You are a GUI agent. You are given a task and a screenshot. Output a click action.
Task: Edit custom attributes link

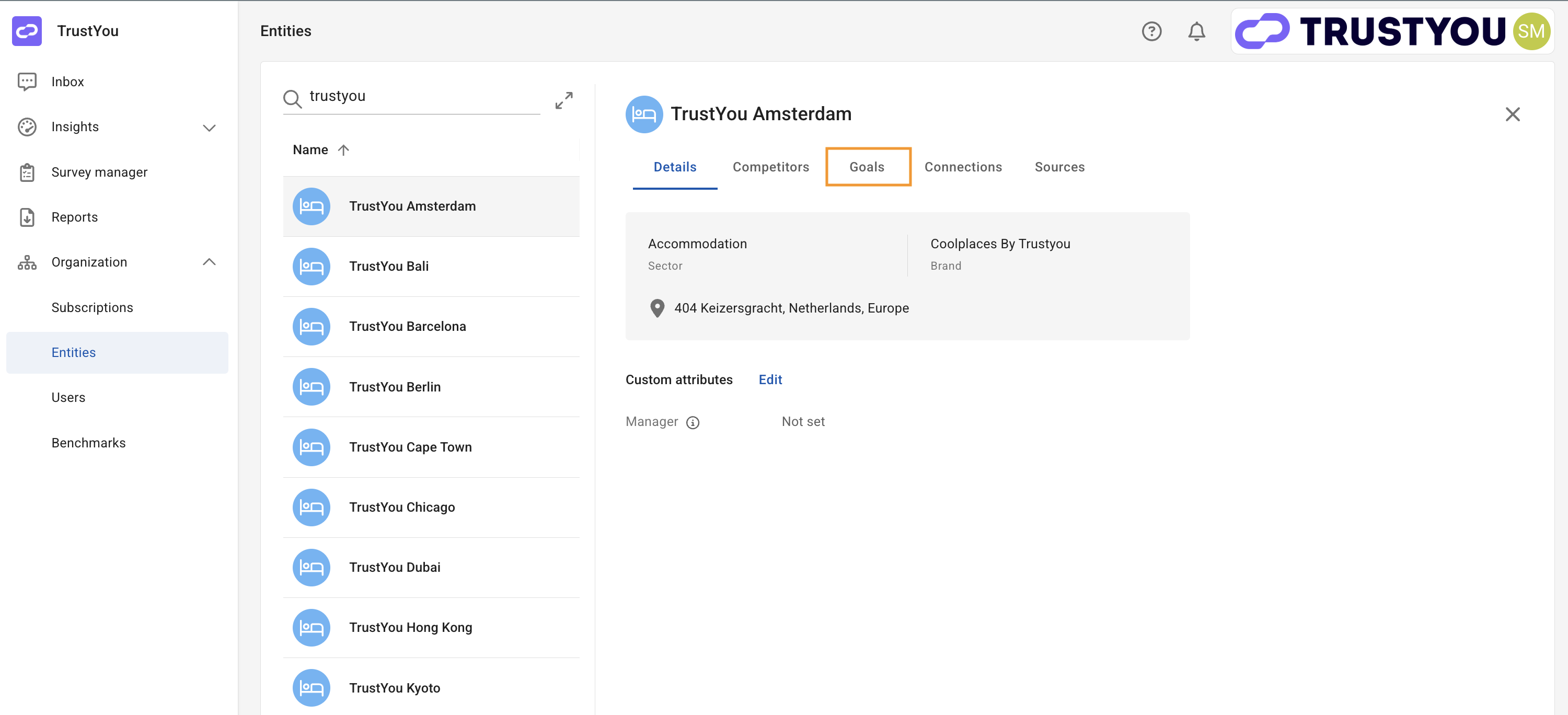(770, 379)
